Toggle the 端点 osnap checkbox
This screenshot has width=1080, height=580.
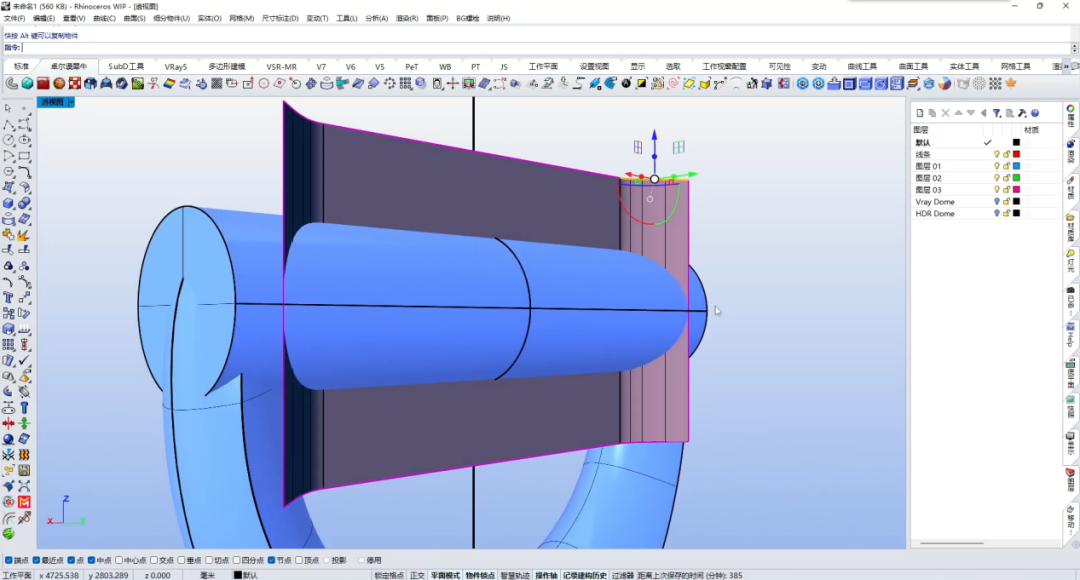click(x=9, y=561)
